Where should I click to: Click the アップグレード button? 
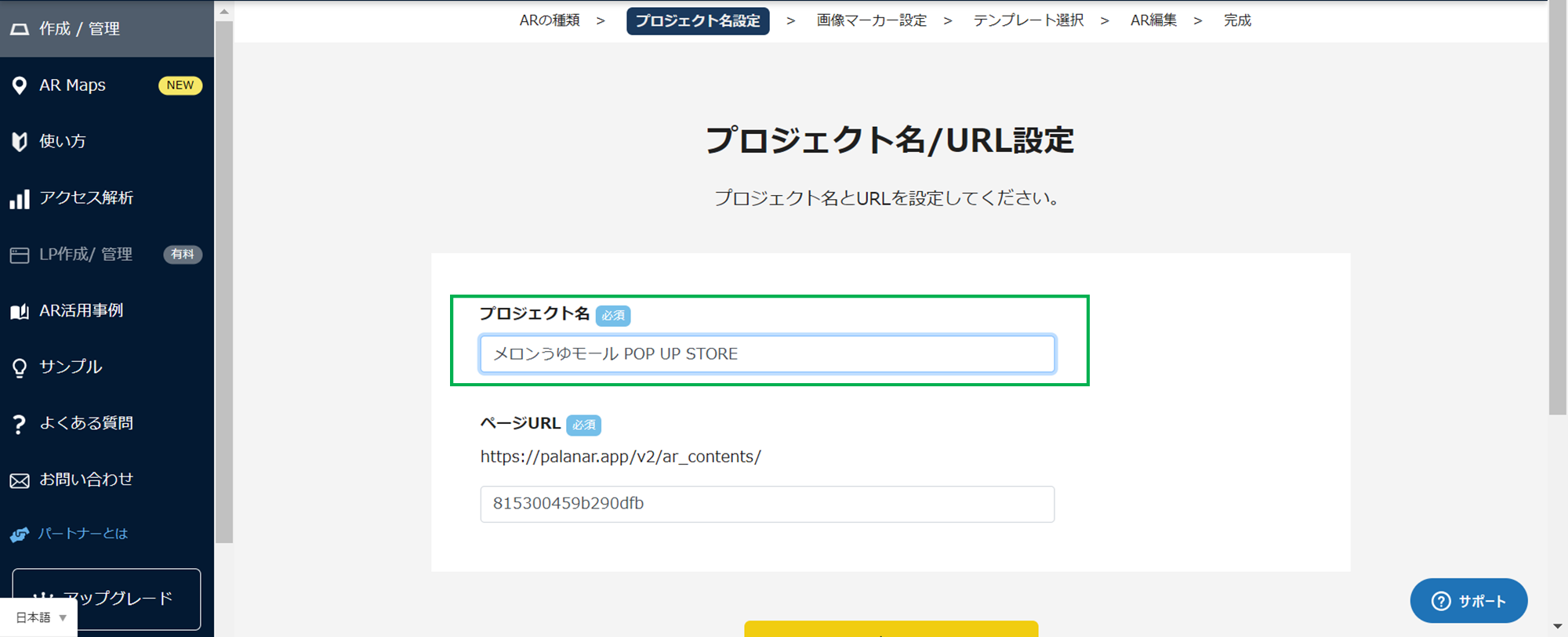(x=107, y=599)
